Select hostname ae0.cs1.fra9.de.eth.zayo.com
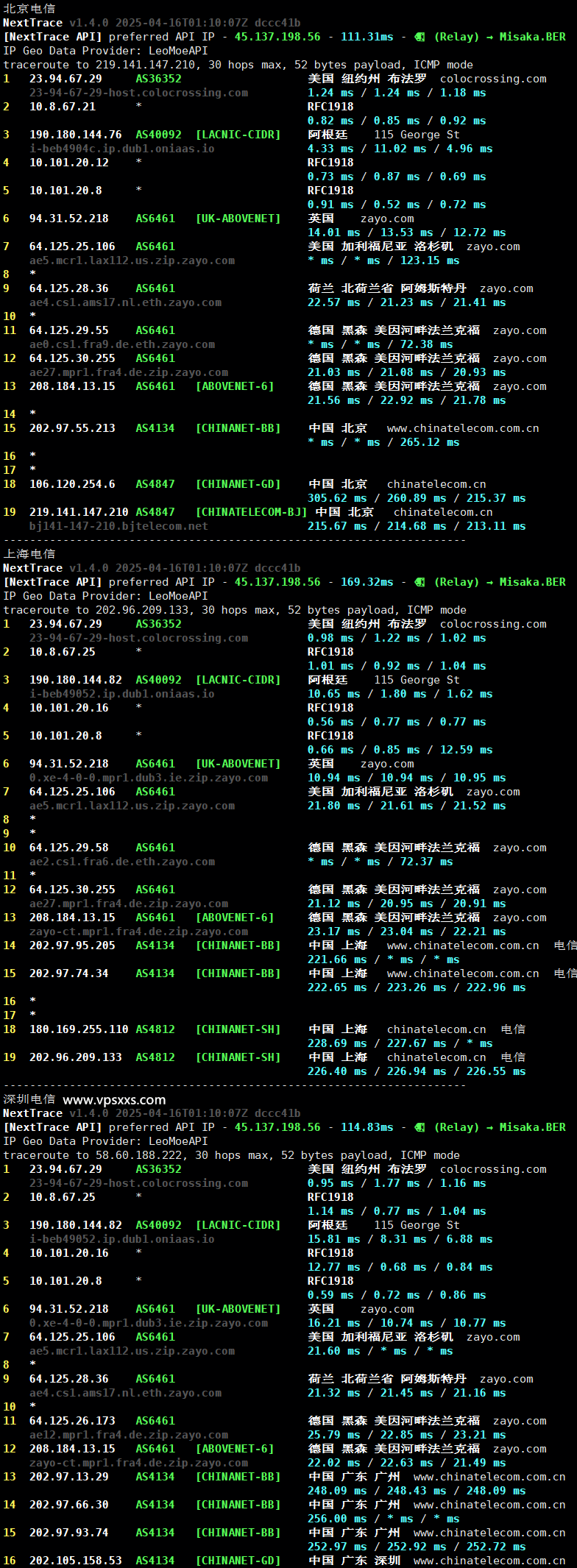577x1568 pixels. click(x=122, y=344)
